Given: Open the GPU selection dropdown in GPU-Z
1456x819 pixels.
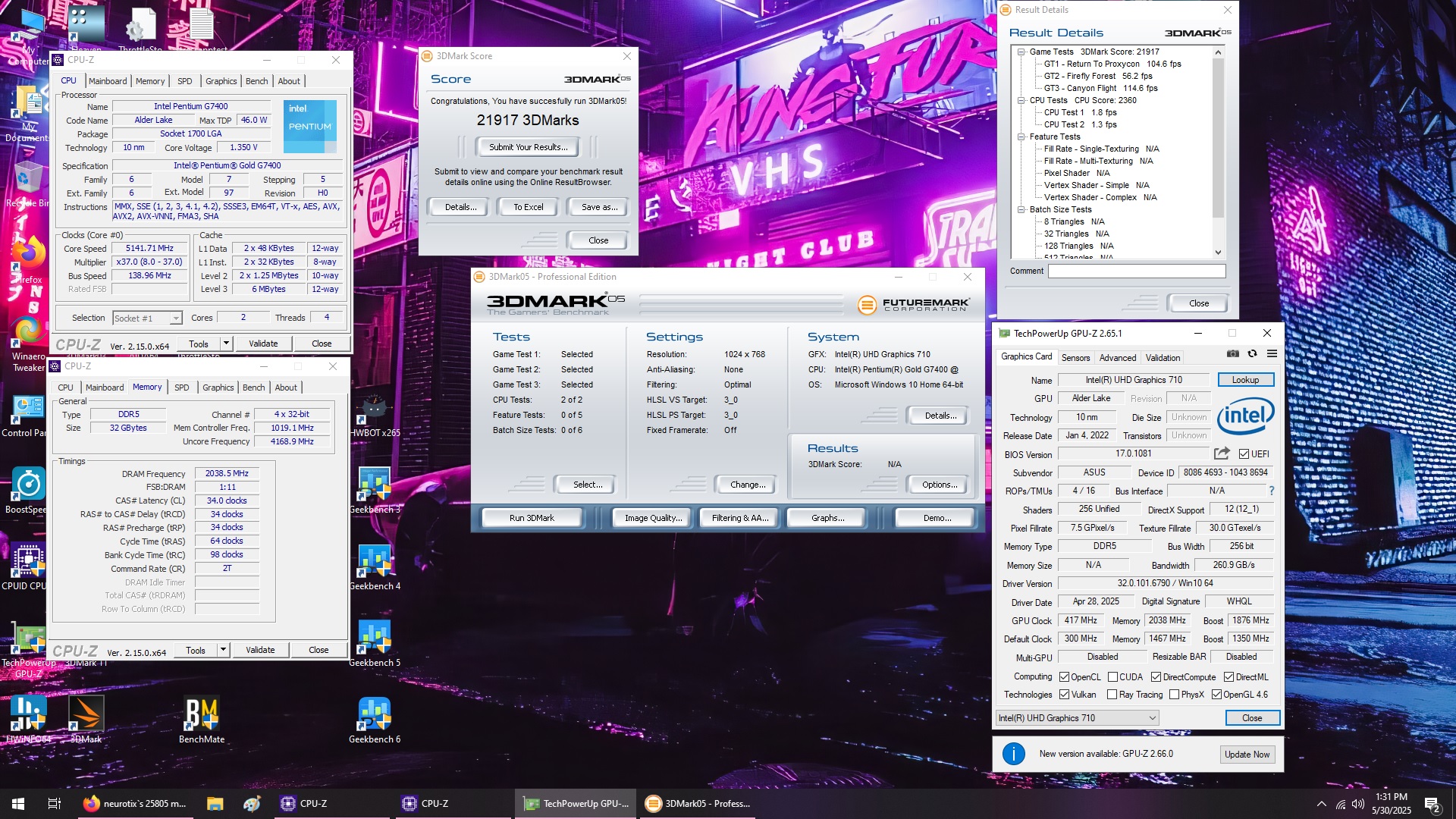Looking at the screenshot, I should [x=1077, y=718].
